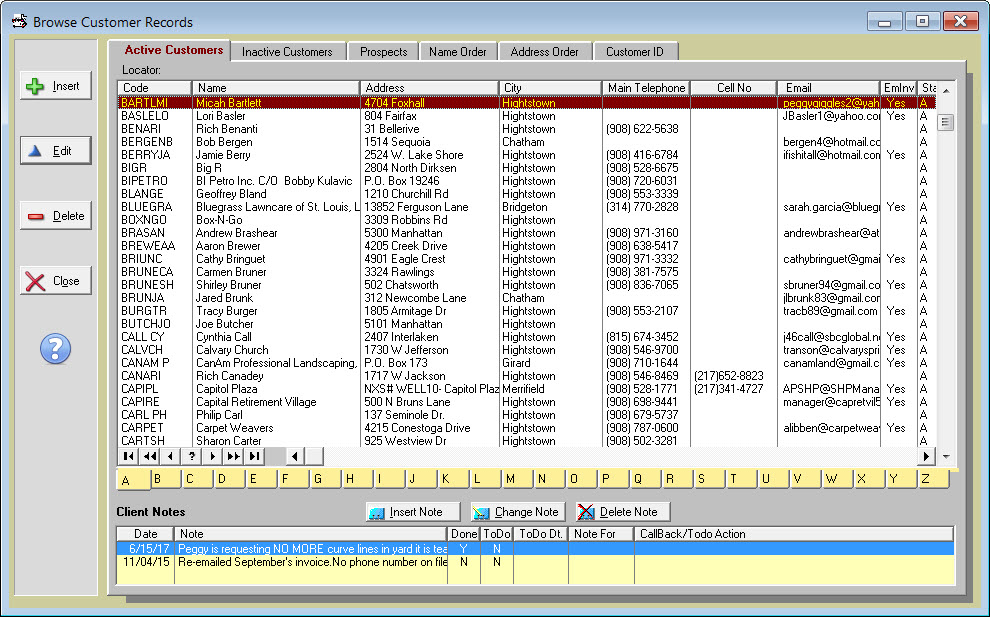Click the customer list vertical scroll thumb

[945, 122]
